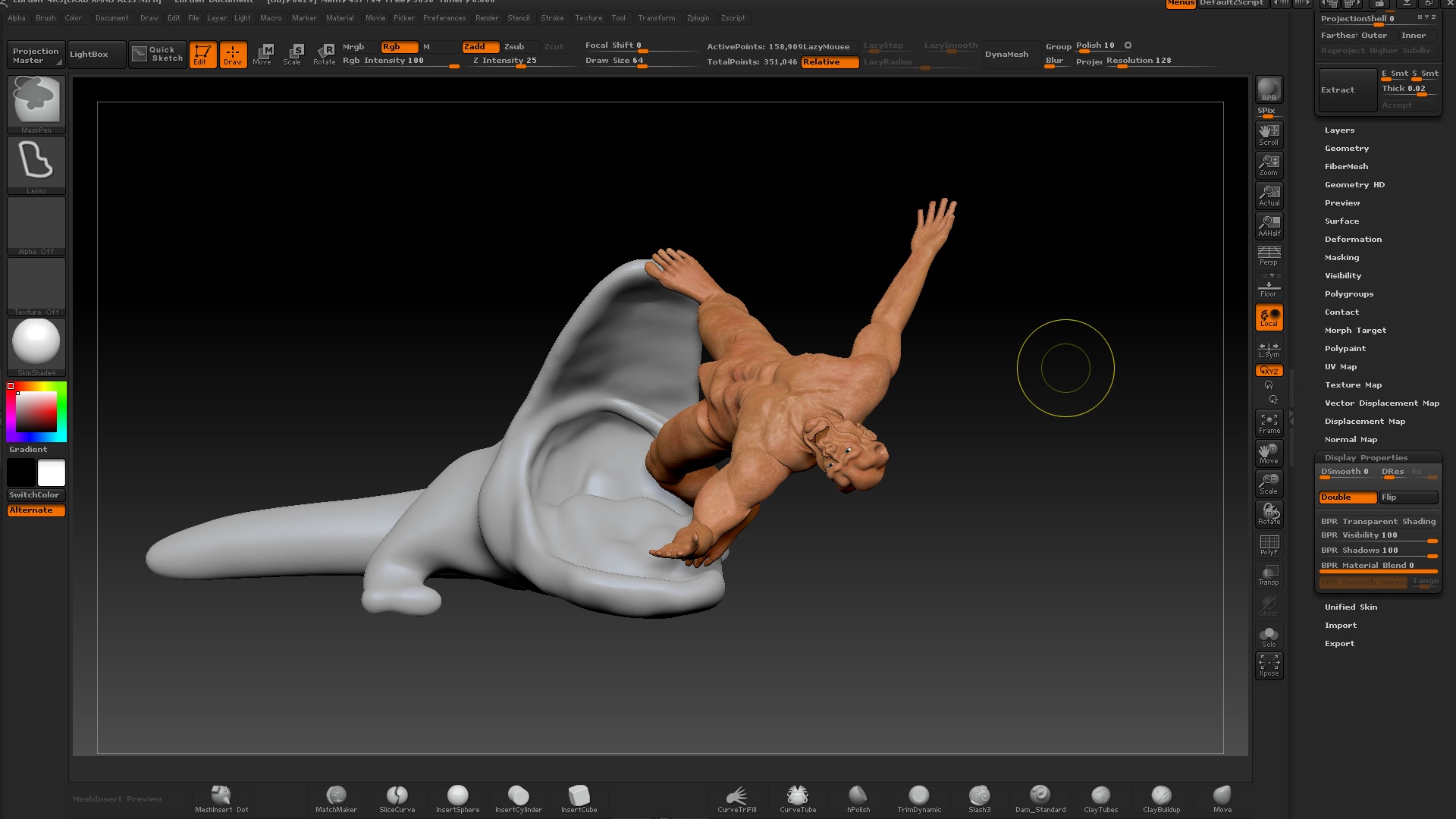This screenshot has height=819, width=1456.
Task: Select the CurveTriFill brush
Action: [x=736, y=799]
